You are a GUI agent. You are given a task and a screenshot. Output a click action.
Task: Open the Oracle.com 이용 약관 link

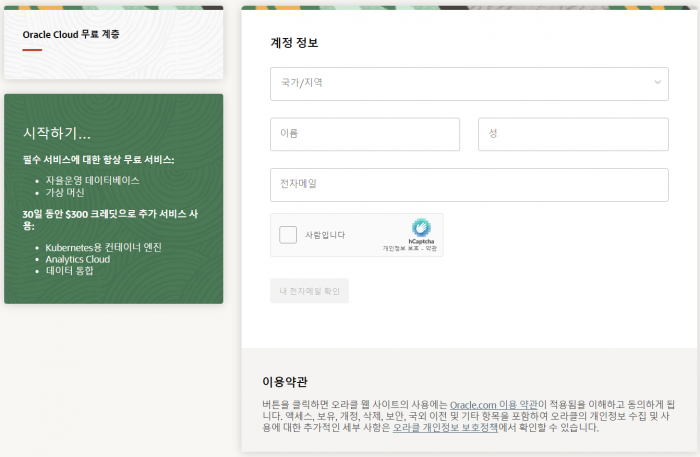(x=494, y=405)
